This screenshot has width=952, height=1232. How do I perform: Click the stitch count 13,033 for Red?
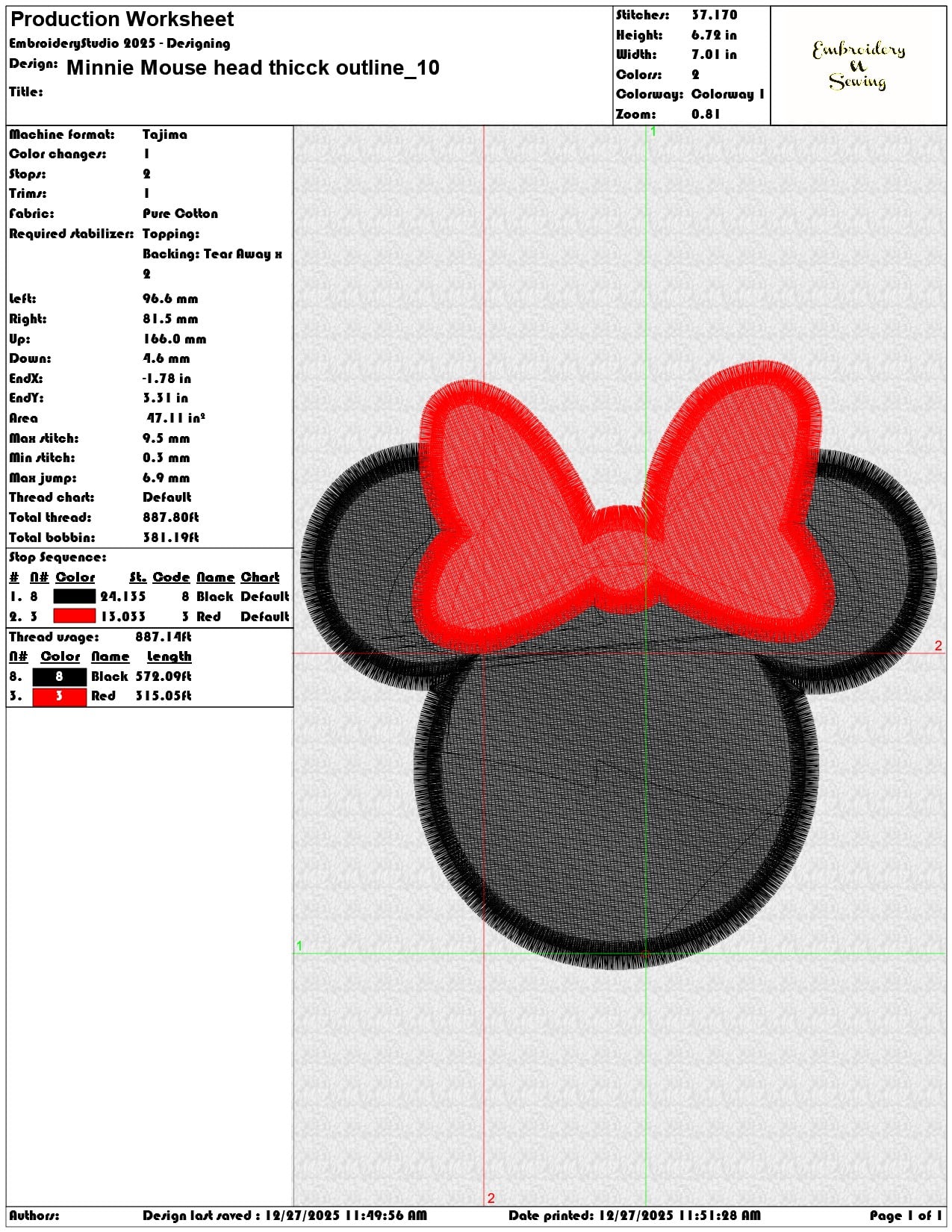(x=123, y=617)
